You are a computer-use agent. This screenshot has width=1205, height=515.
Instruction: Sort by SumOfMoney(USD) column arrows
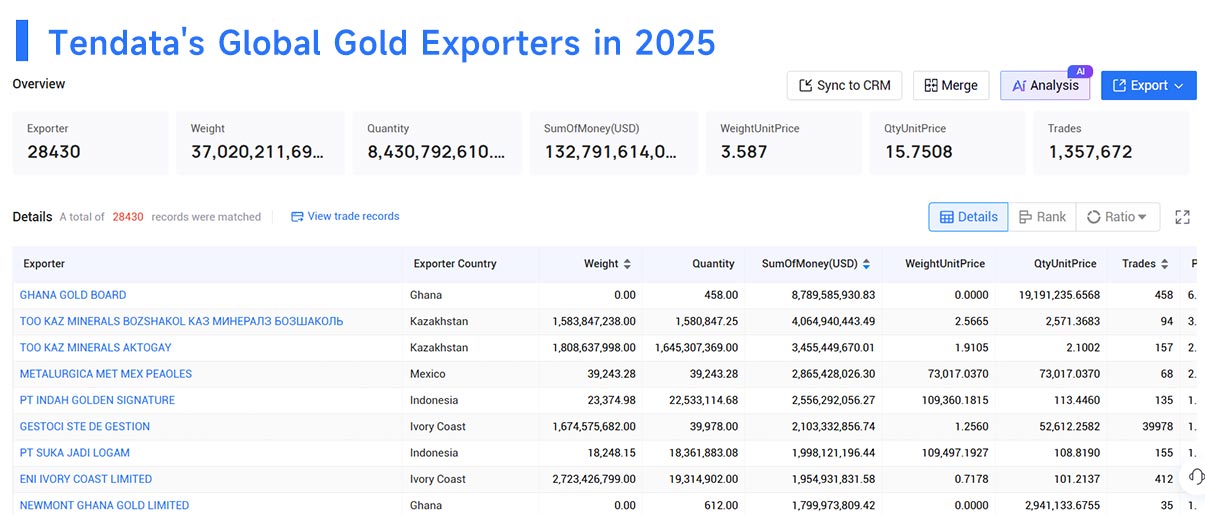[866, 264]
